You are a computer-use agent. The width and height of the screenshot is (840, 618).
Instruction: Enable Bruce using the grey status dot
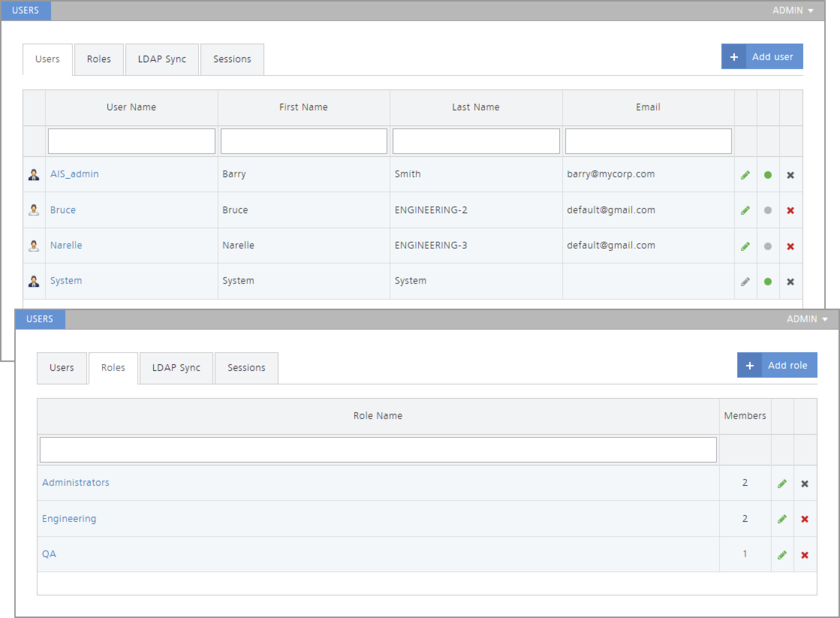pos(768,211)
